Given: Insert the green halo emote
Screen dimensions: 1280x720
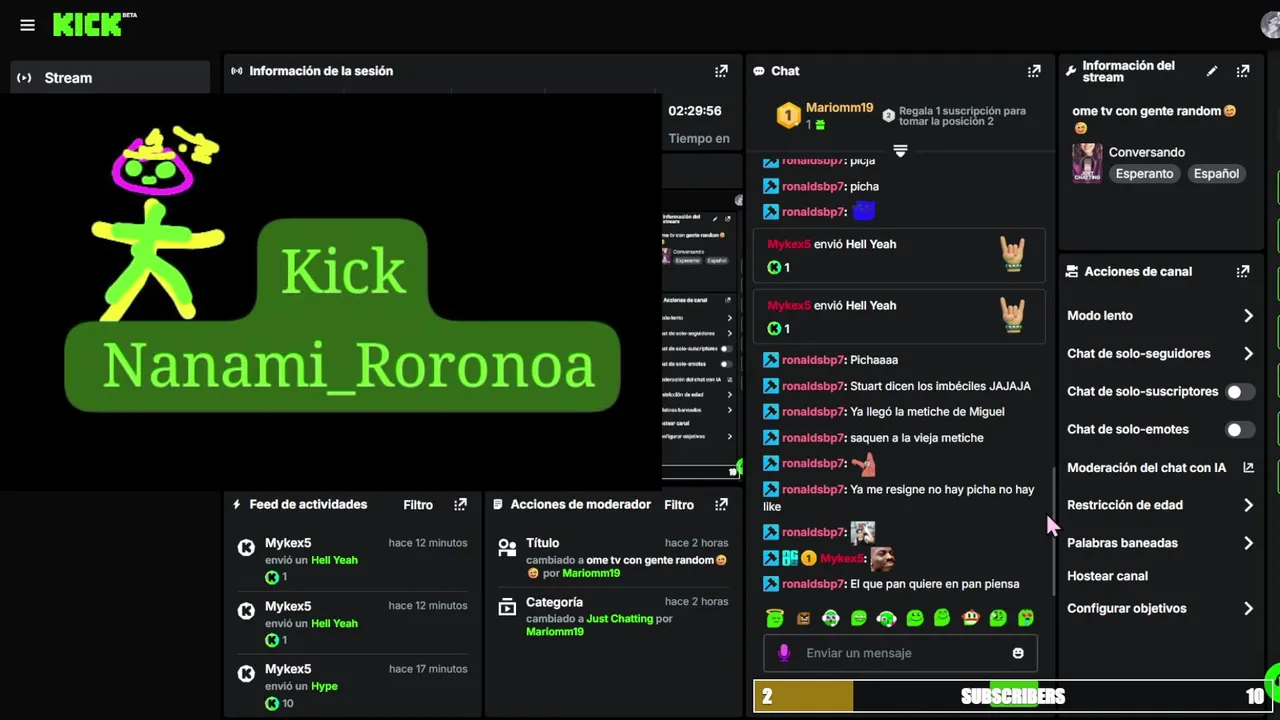Looking at the screenshot, I should [775, 618].
